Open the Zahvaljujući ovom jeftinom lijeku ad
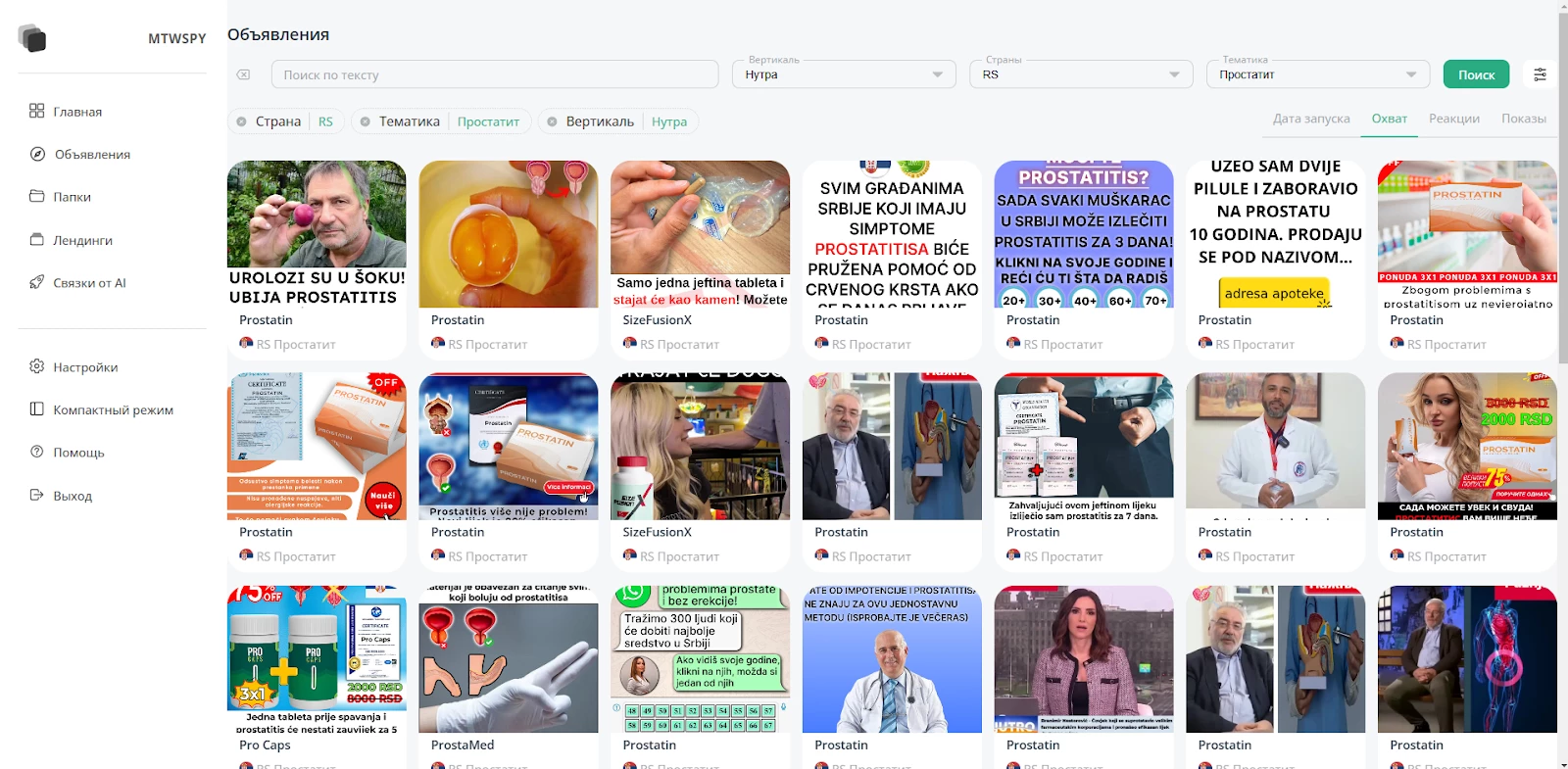This screenshot has width=1568, height=769. point(1084,446)
